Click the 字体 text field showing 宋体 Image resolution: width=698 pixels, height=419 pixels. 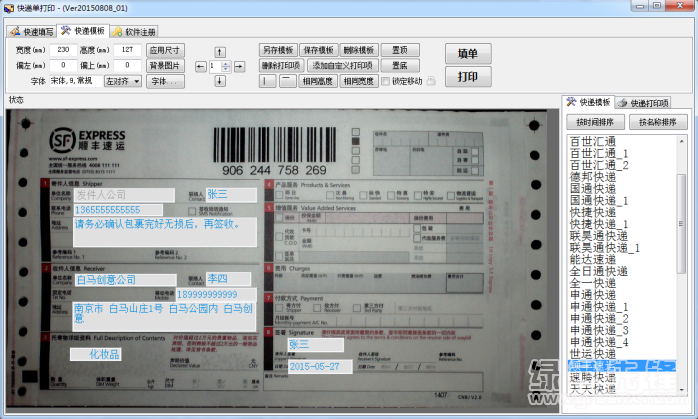(76, 81)
